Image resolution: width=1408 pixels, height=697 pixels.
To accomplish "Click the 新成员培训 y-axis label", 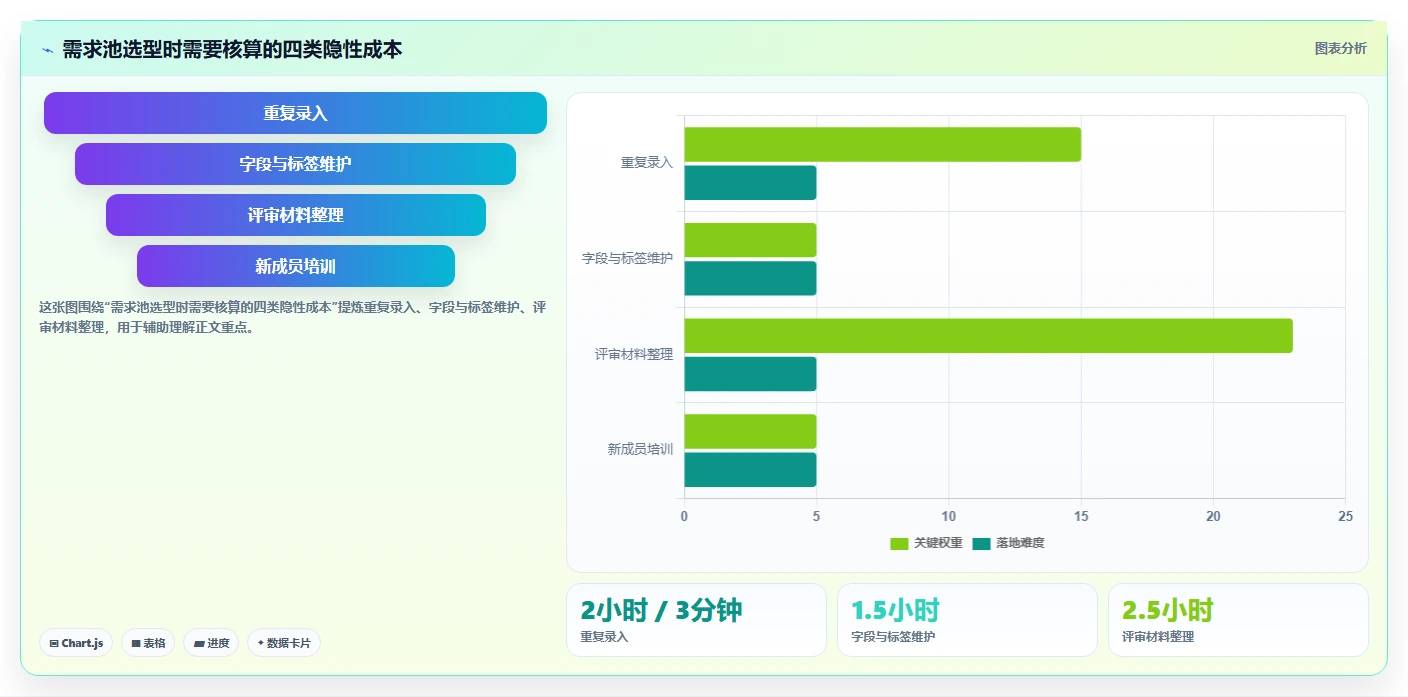I will click(x=641, y=450).
